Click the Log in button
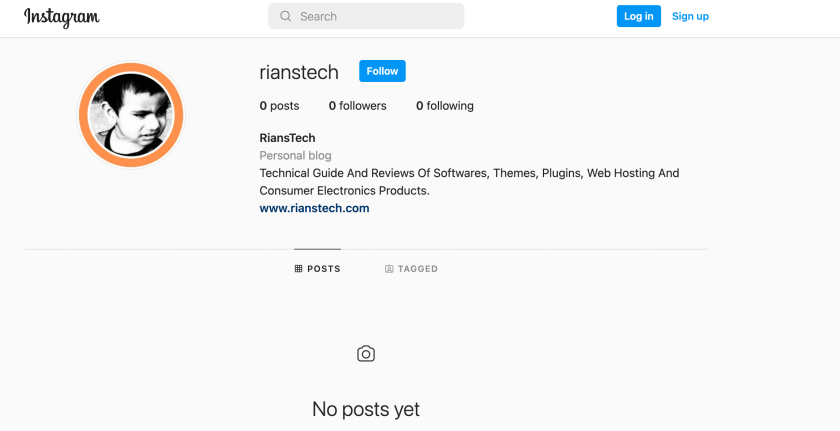The width and height of the screenshot is (840, 431). click(x=639, y=16)
